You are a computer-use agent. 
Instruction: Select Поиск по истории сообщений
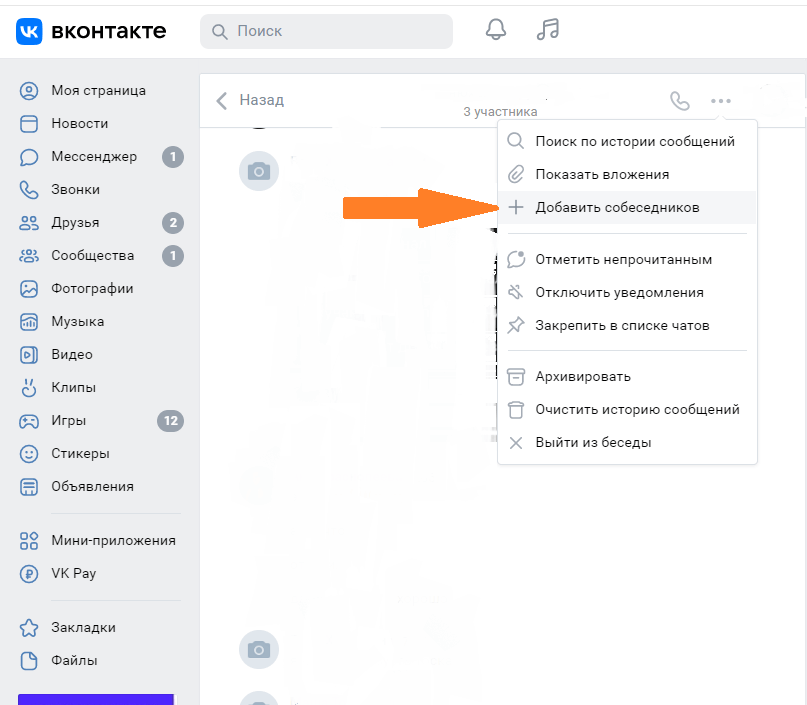tap(635, 141)
